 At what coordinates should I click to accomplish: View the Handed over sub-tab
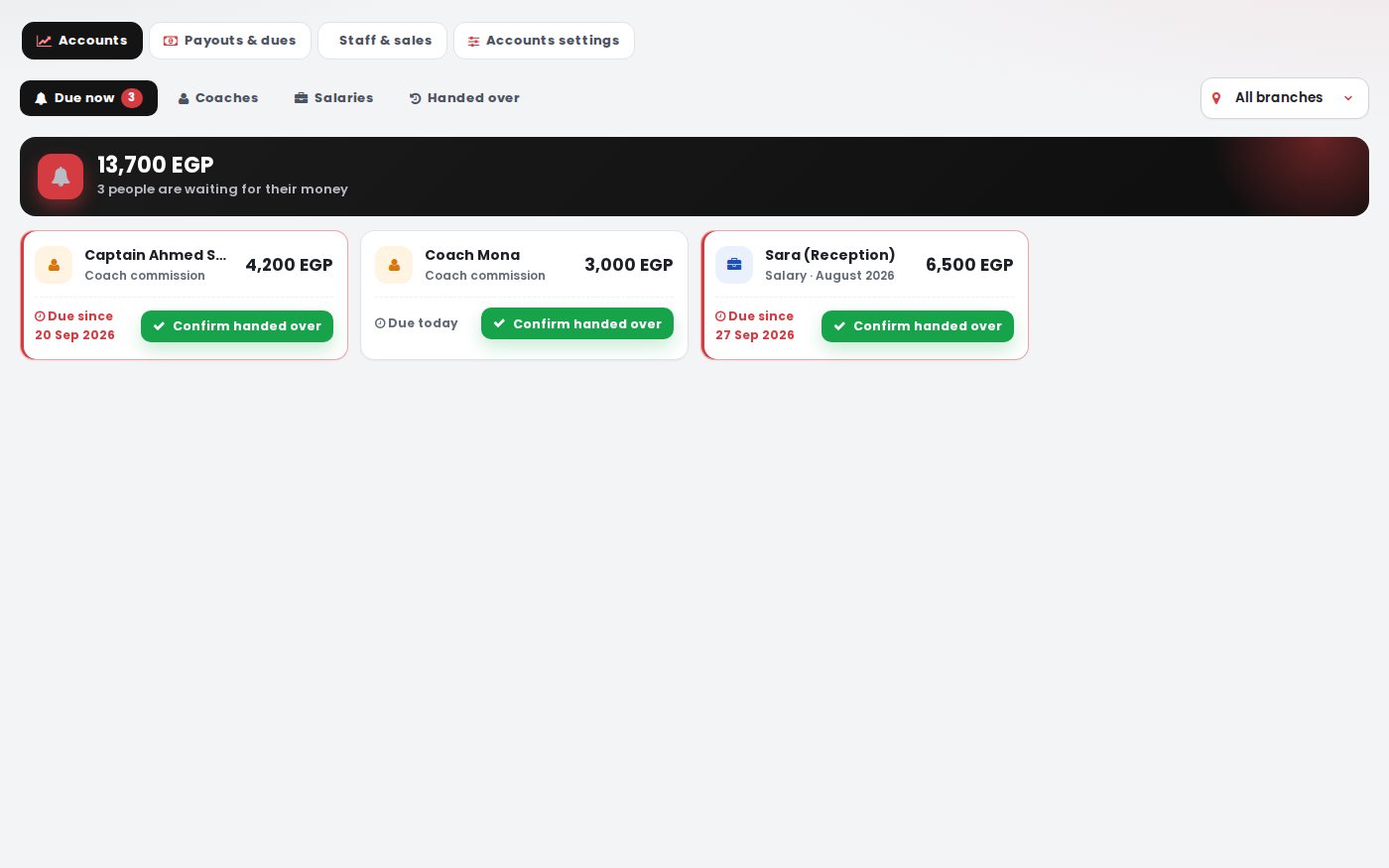[x=464, y=98]
